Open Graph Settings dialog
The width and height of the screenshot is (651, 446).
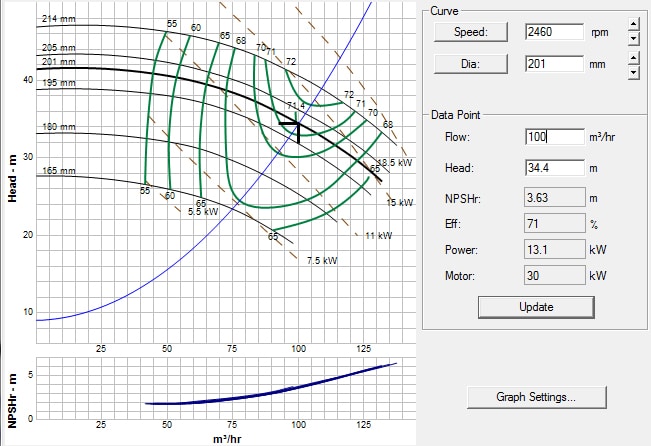pos(536,397)
